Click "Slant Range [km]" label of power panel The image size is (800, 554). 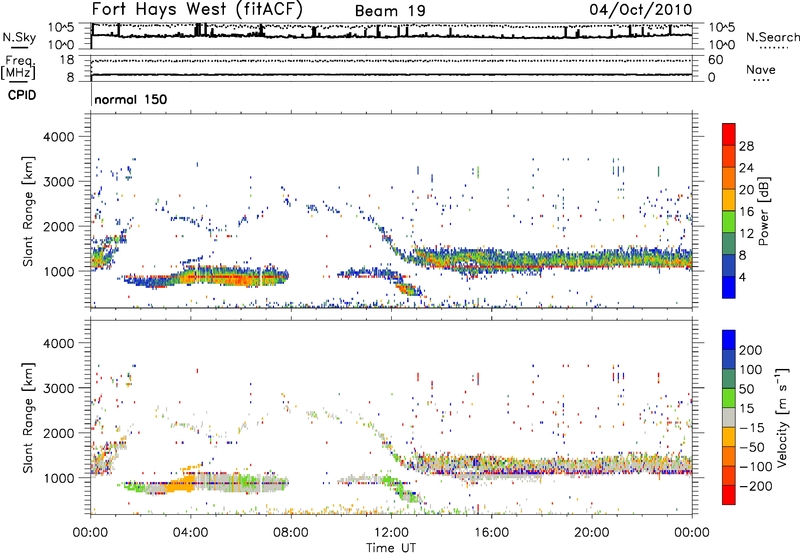pyautogui.click(x=28, y=211)
